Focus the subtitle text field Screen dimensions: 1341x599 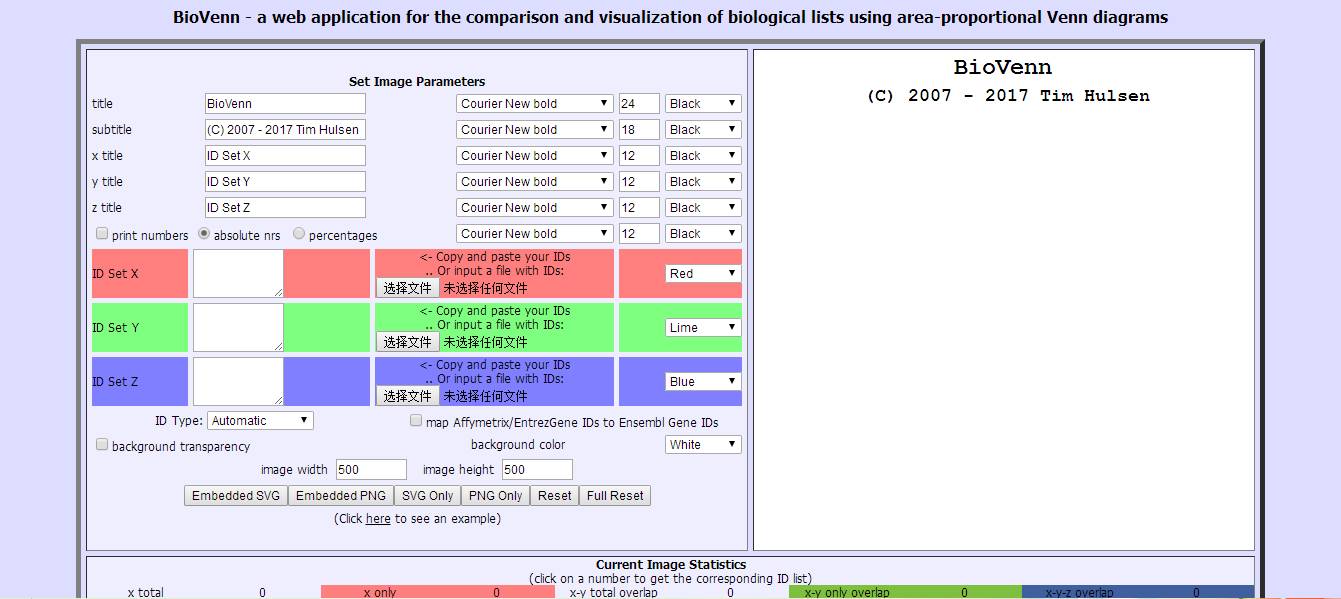coord(285,129)
